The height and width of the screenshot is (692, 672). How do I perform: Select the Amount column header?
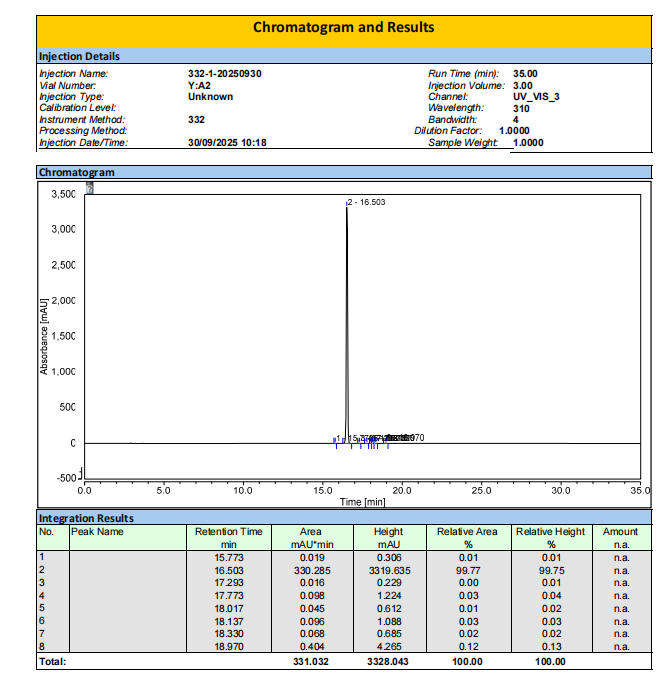(620, 538)
